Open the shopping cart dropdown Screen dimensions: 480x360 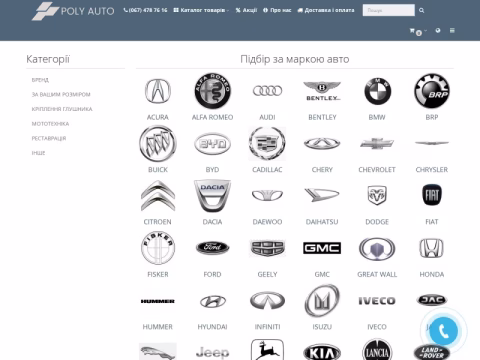[418, 31]
